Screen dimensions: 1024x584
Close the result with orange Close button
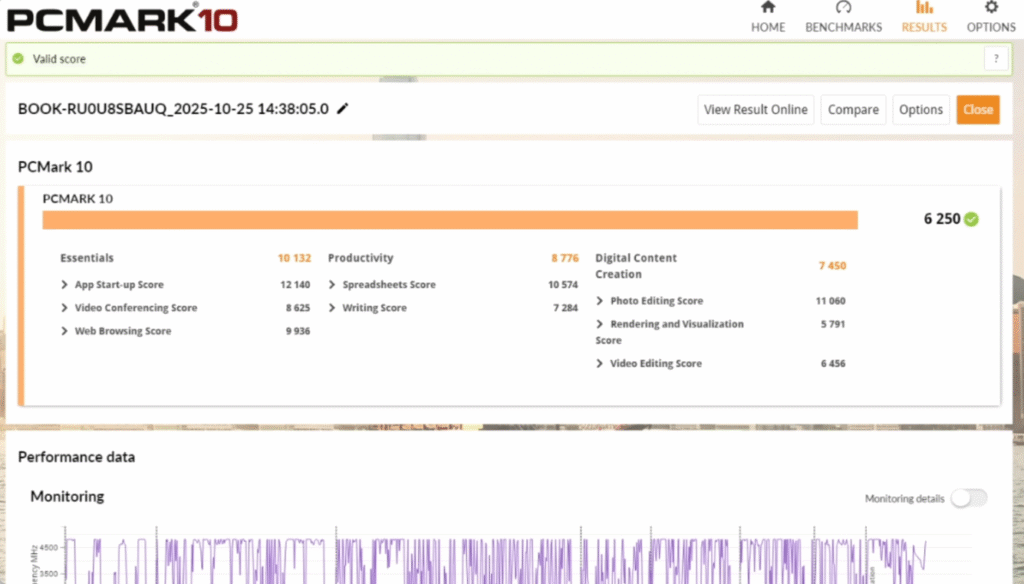(x=977, y=110)
